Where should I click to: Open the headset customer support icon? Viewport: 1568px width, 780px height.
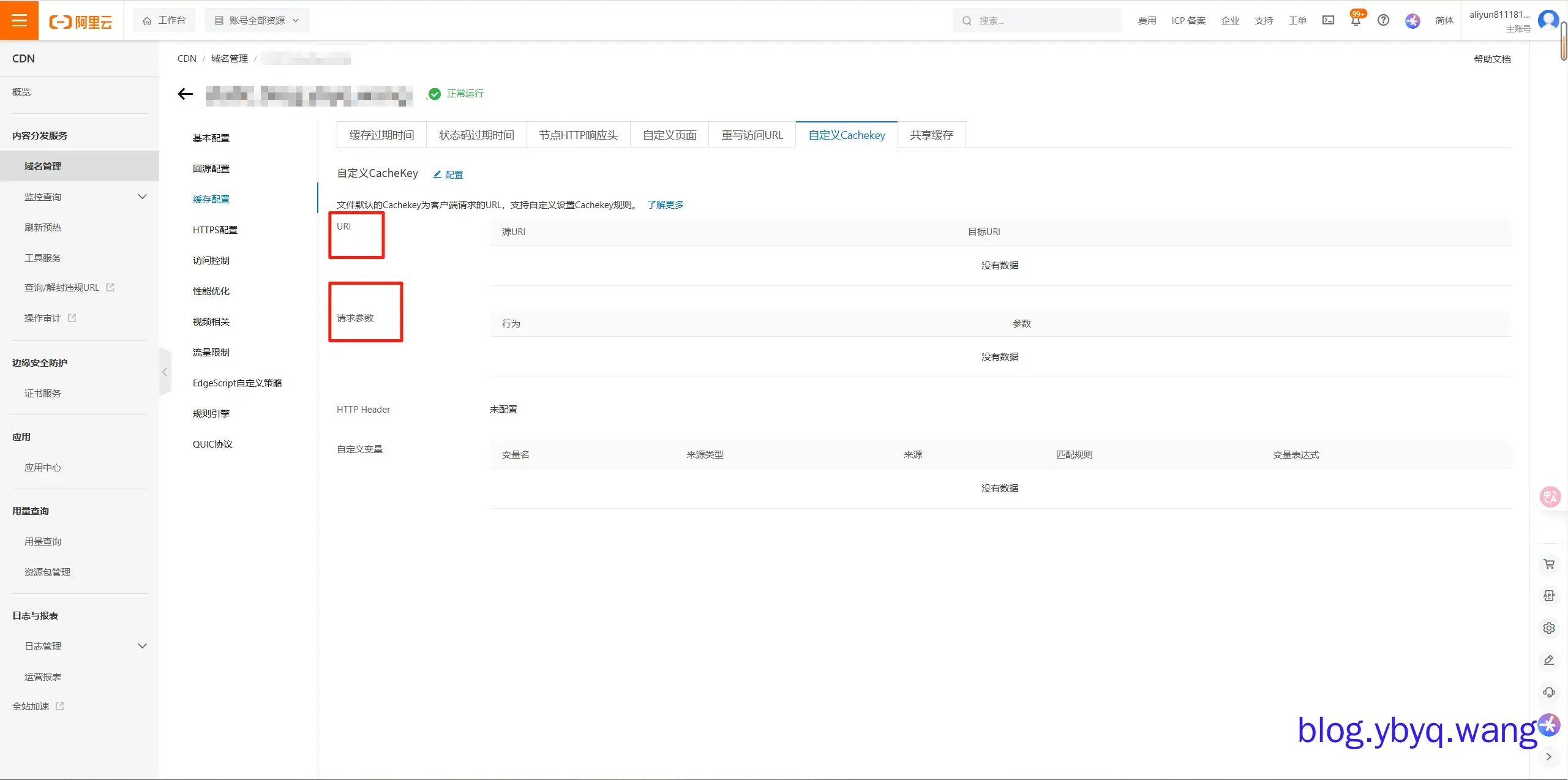click(x=1548, y=692)
